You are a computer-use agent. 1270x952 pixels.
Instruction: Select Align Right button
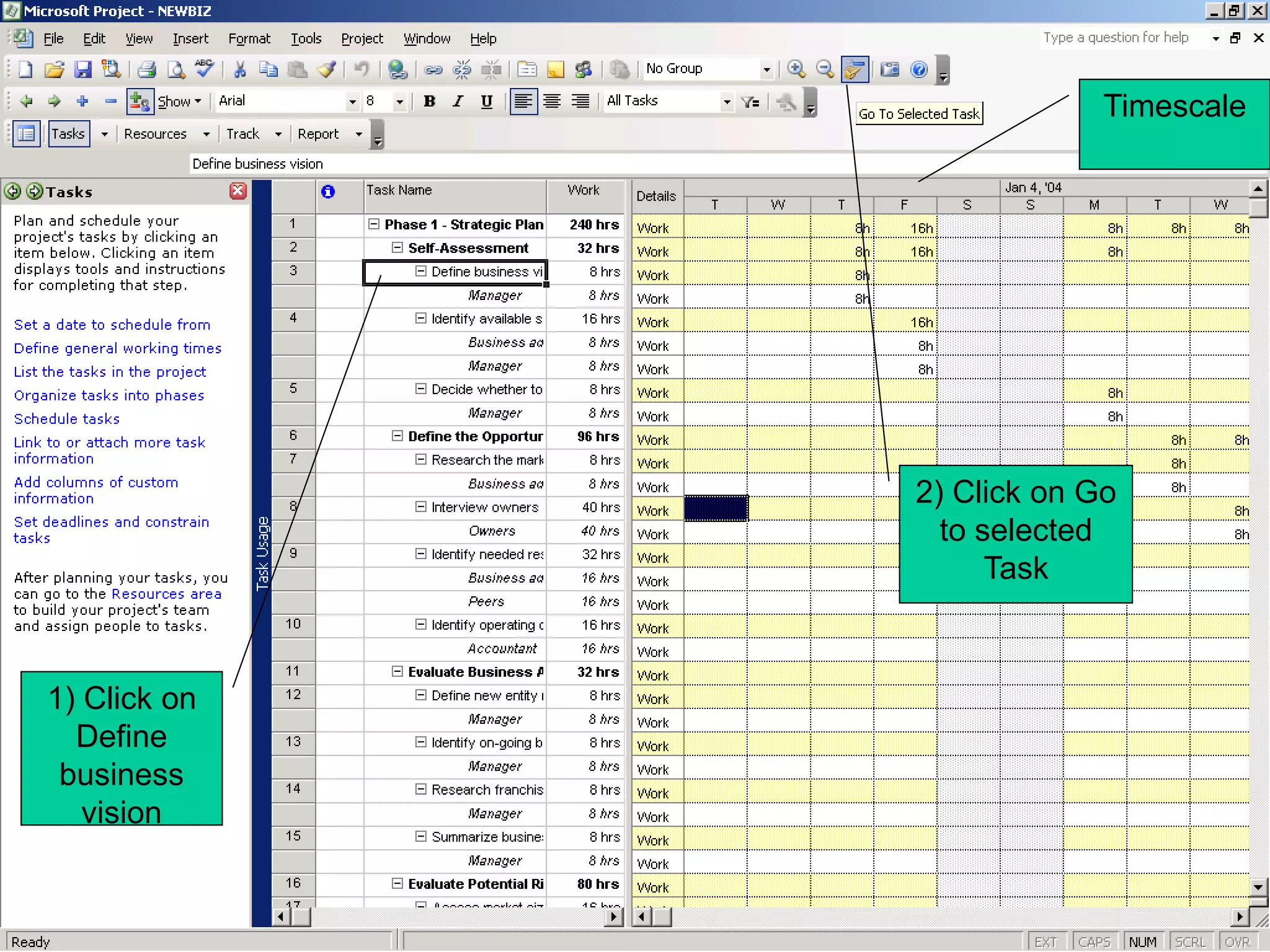click(x=580, y=101)
